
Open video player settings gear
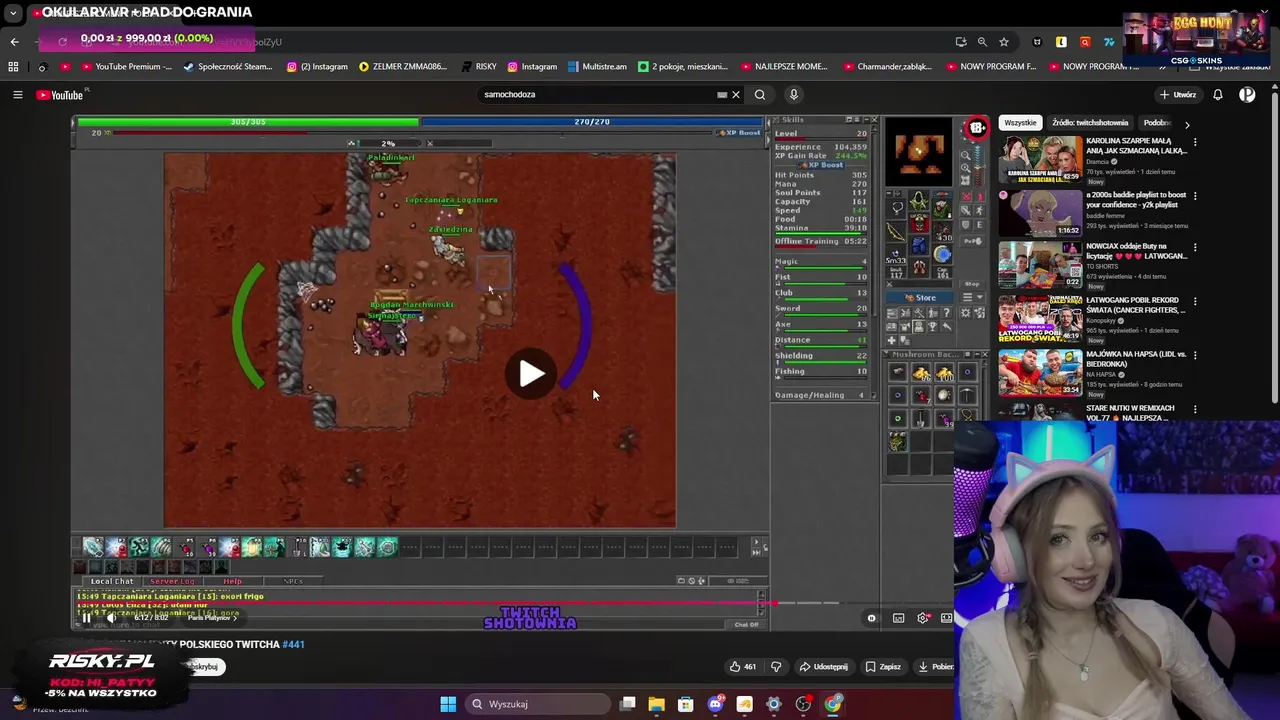(x=923, y=618)
